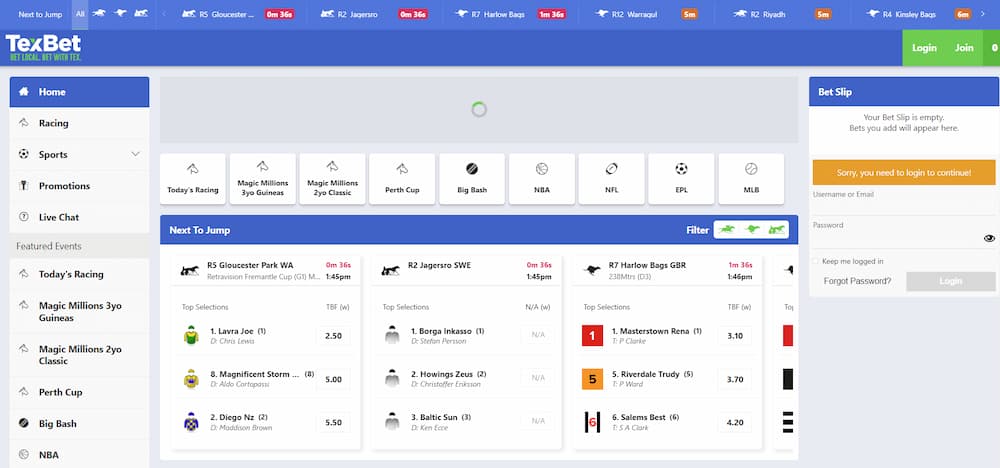Click Big Bash cricket tile
The width and height of the screenshot is (1000, 468).
(x=472, y=179)
